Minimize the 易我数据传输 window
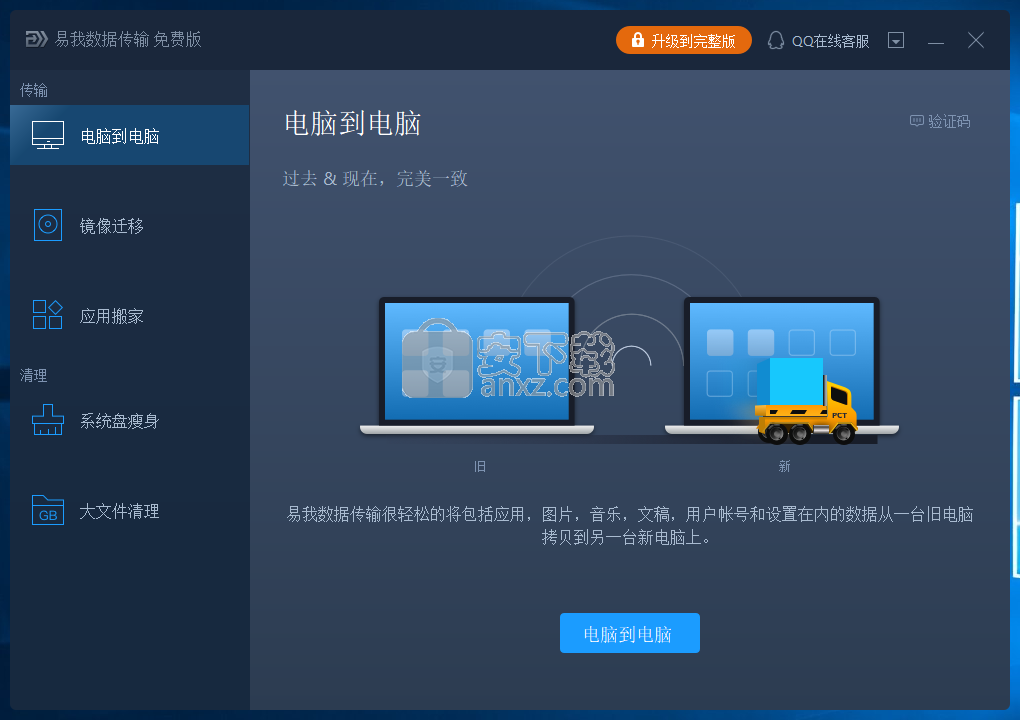 point(935,41)
